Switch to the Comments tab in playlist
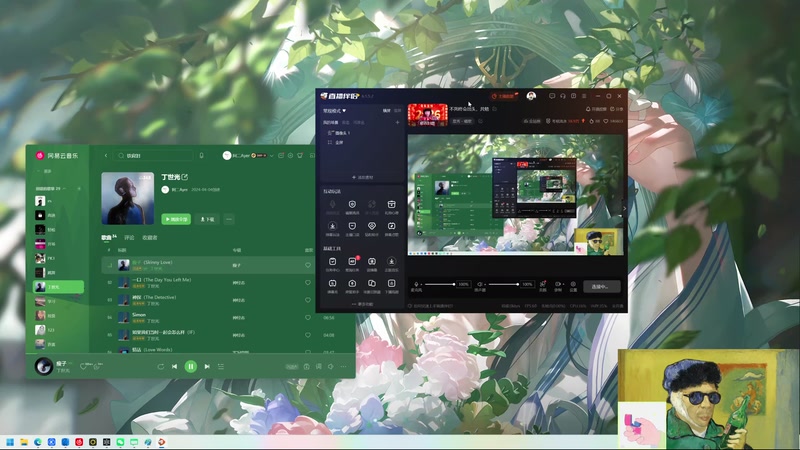The height and width of the screenshot is (450, 800). [x=129, y=237]
